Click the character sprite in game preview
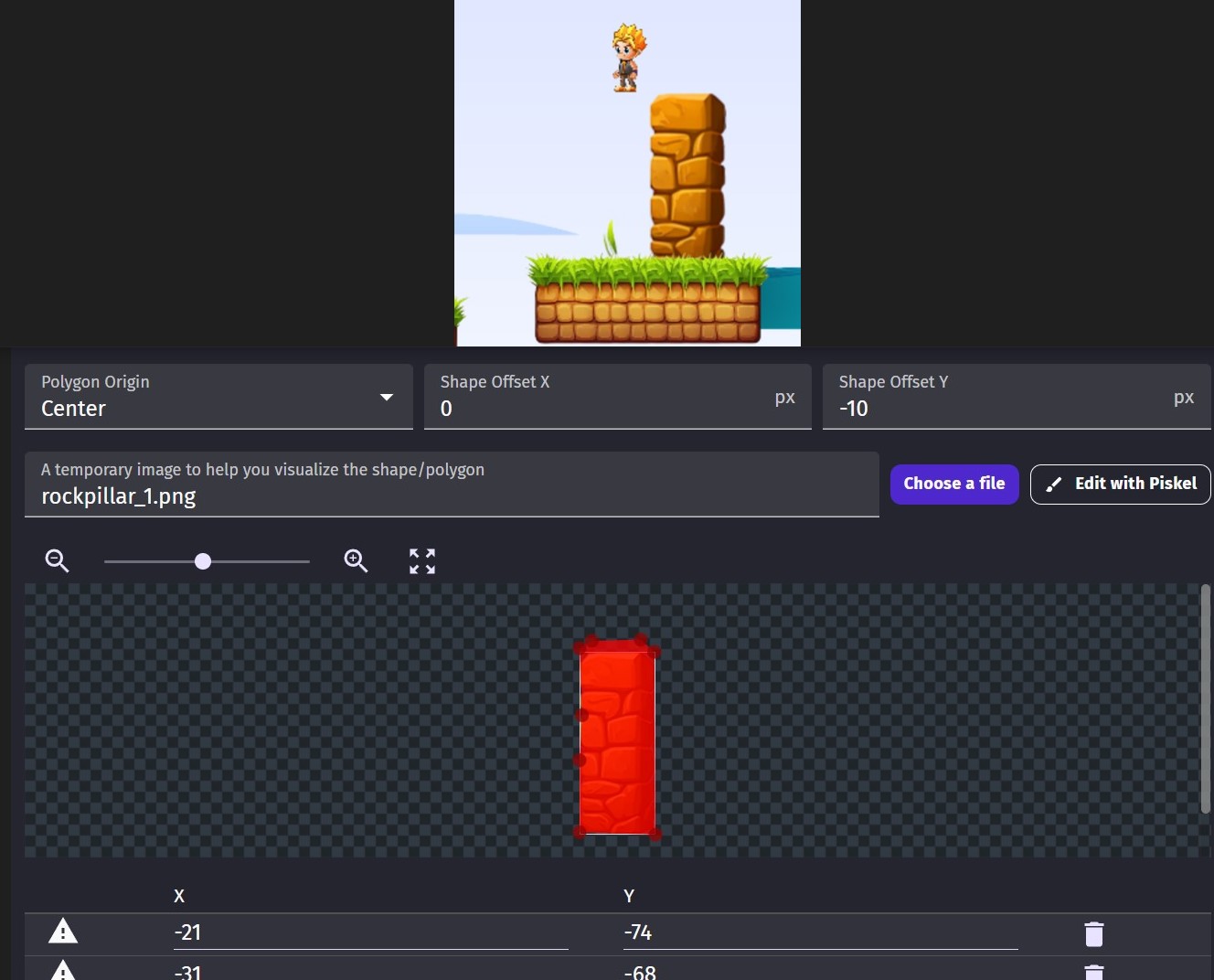The image size is (1214, 980). click(628, 58)
